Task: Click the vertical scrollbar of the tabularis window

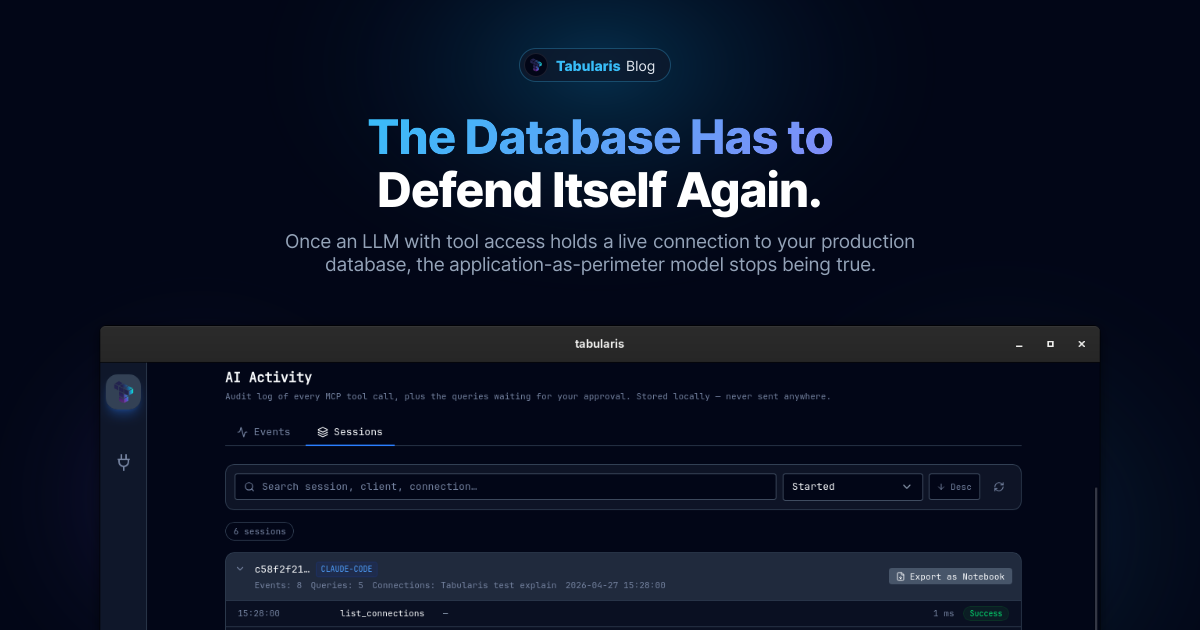Action: tap(1096, 558)
